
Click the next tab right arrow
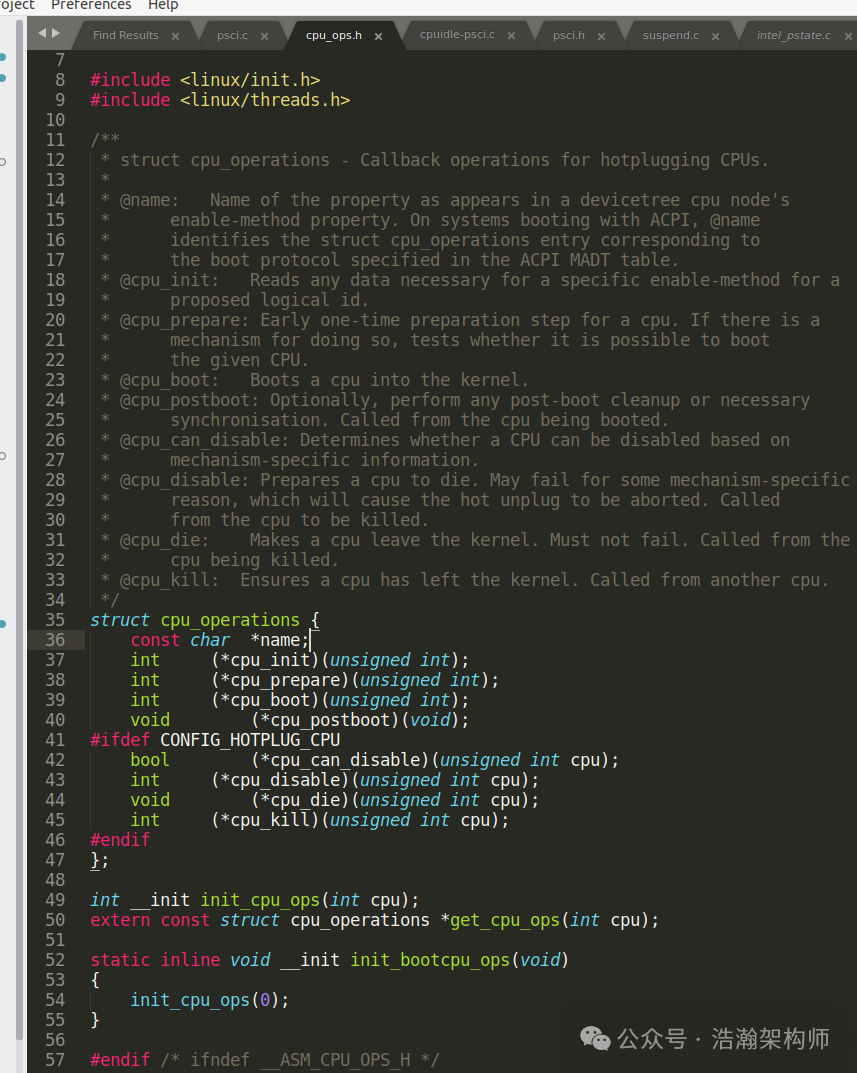(56, 33)
